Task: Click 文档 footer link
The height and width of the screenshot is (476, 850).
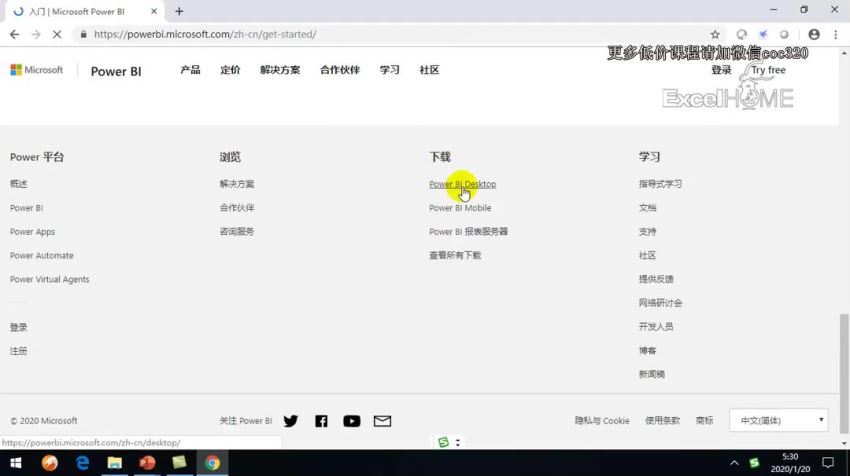Action: coord(647,208)
